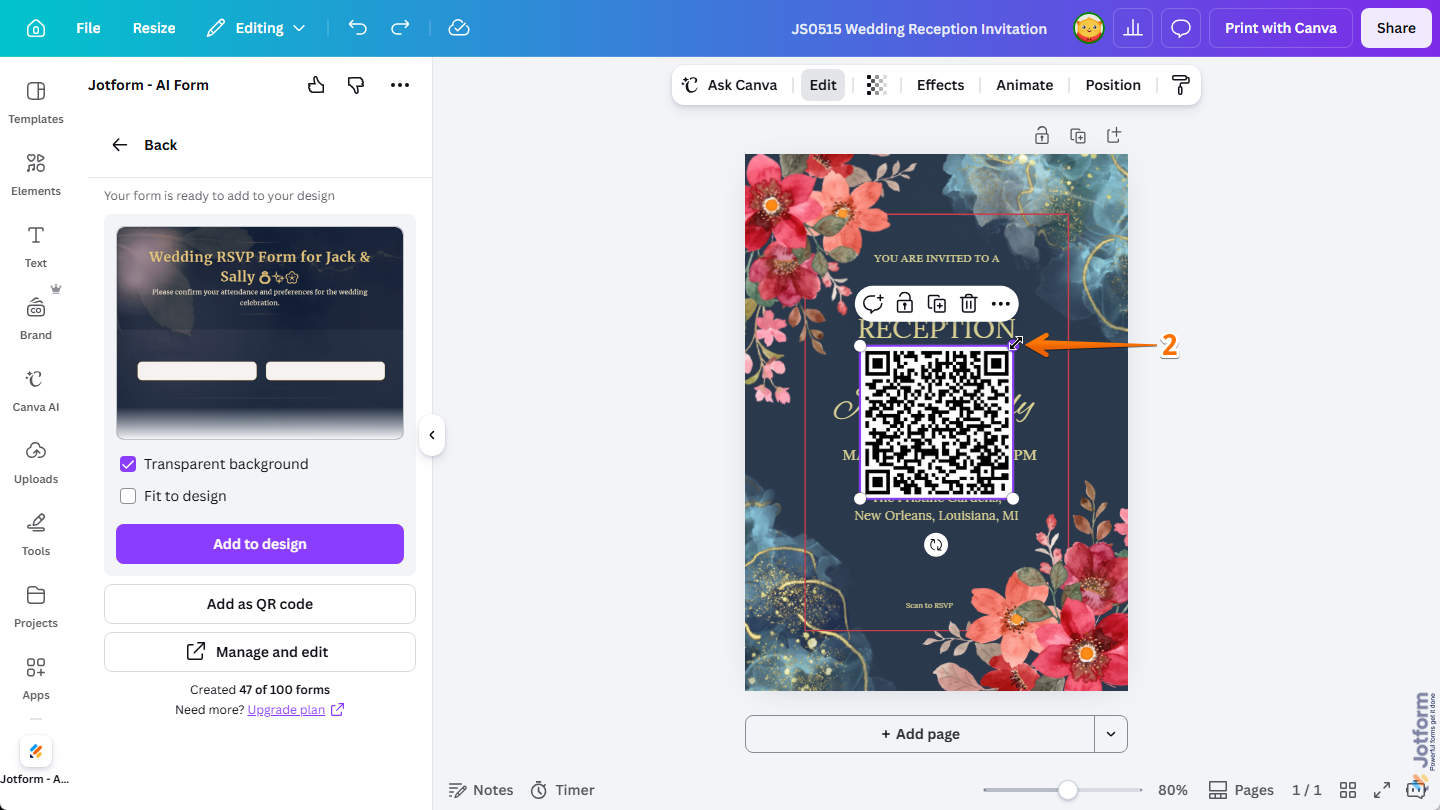
Task: Open the comments speech bubble
Action: pos(1181,28)
